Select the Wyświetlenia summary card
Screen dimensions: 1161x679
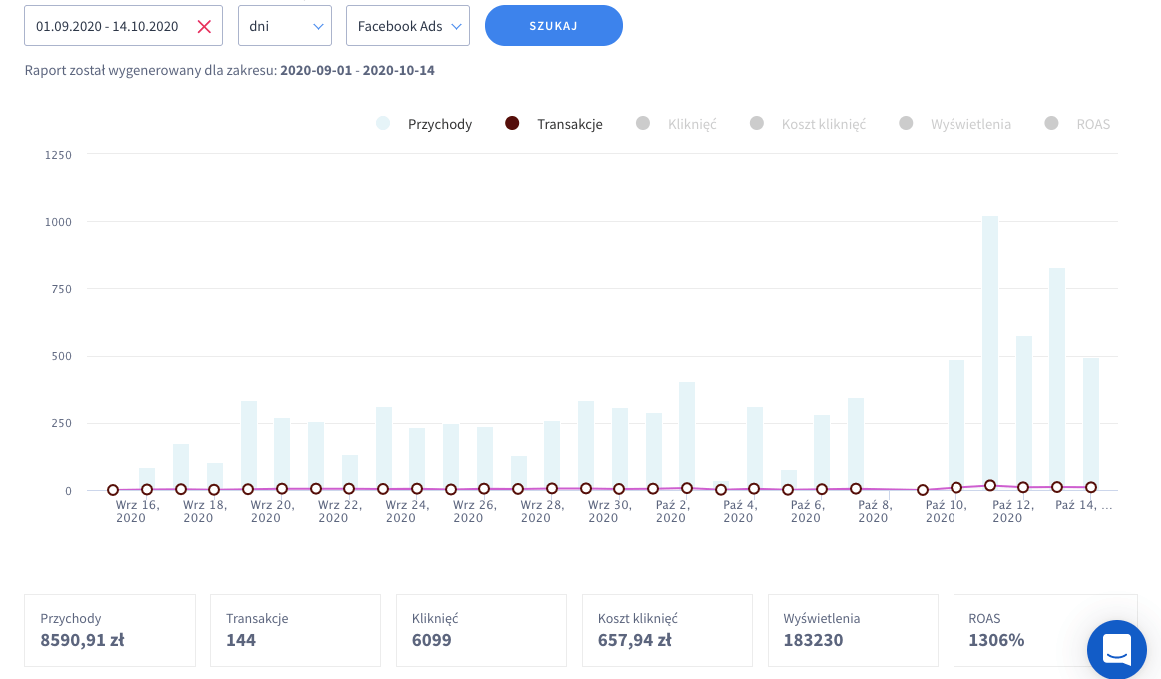[853, 630]
